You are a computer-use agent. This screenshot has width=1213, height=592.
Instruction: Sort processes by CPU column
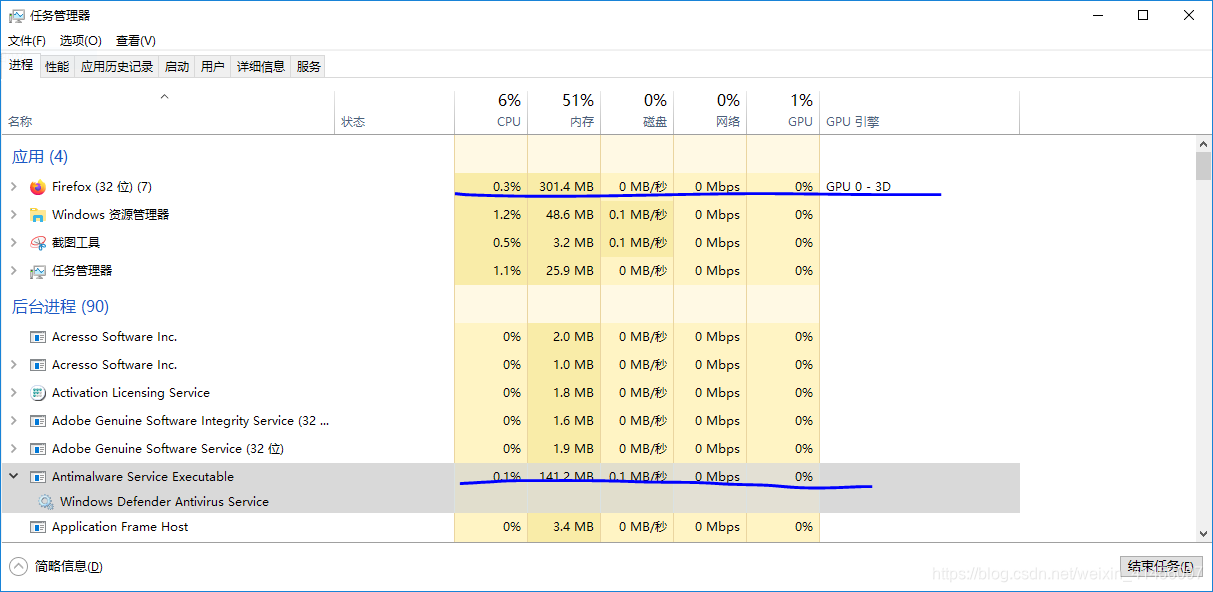pos(491,112)
